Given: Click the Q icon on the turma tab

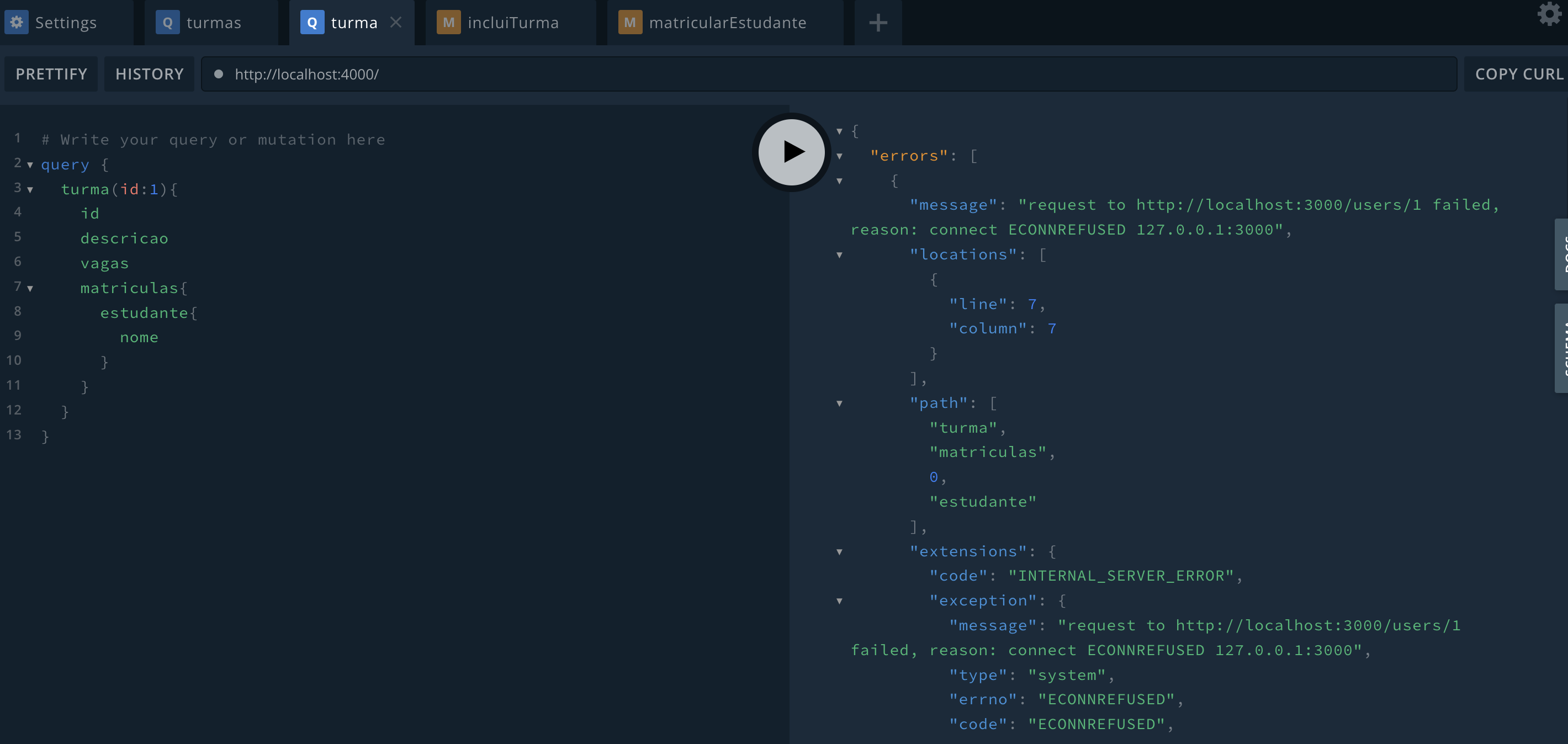Looking at the screenshot, I should coord(312,23).
